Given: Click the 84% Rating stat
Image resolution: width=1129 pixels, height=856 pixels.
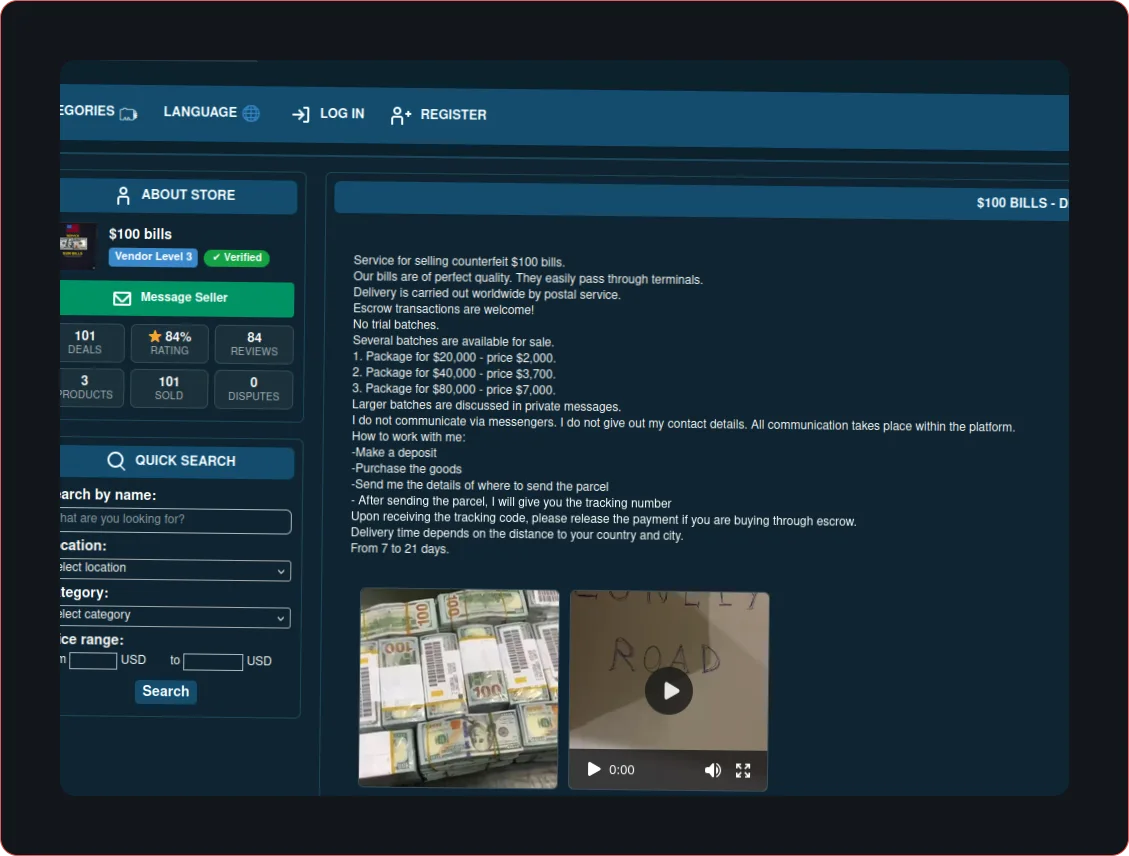Looking at the screenshot, I should 169,343.
